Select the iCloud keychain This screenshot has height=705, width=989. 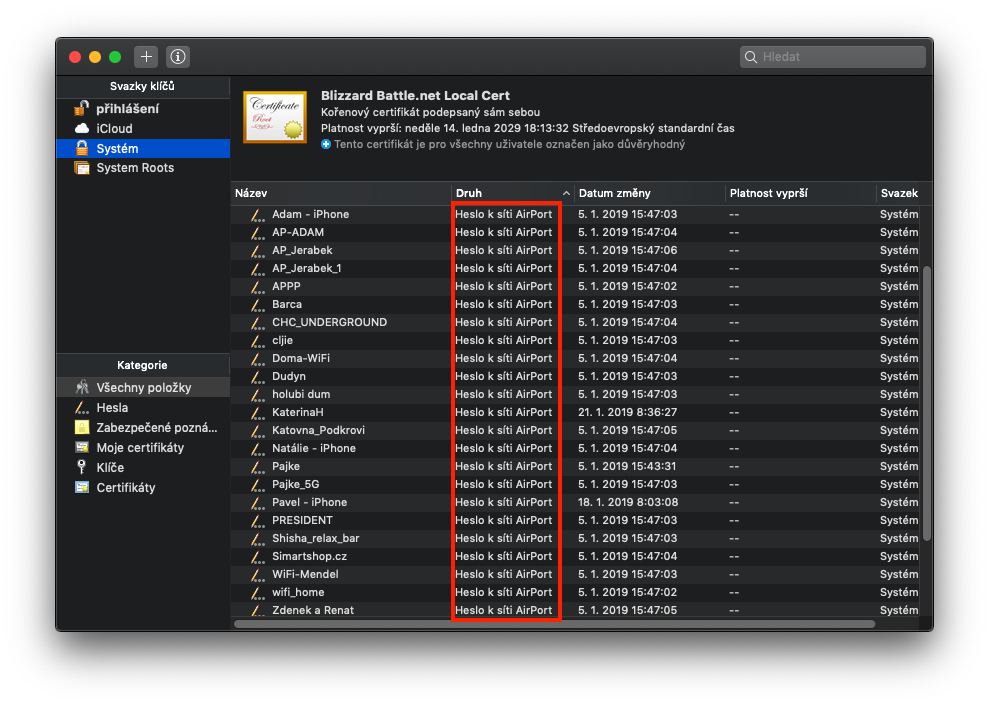pyautogui.click(x=143, y=129)
